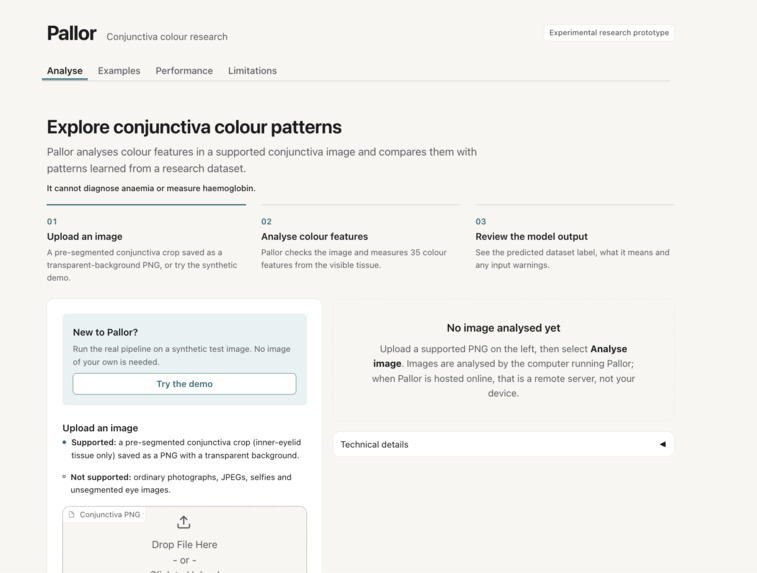Click the Explore conjunctiva colour patterns heading
This screenshot has height=573, width=757.
pos(194,127)
